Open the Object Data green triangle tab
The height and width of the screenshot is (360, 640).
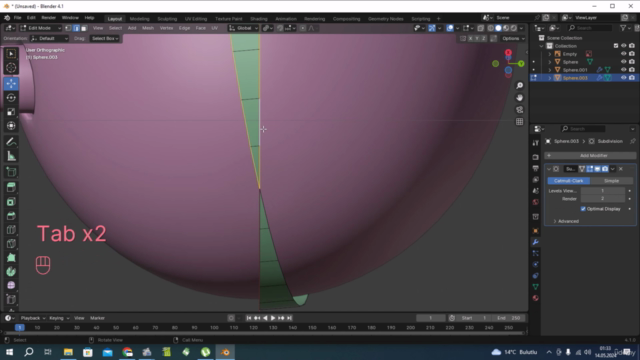click(536, 287)
